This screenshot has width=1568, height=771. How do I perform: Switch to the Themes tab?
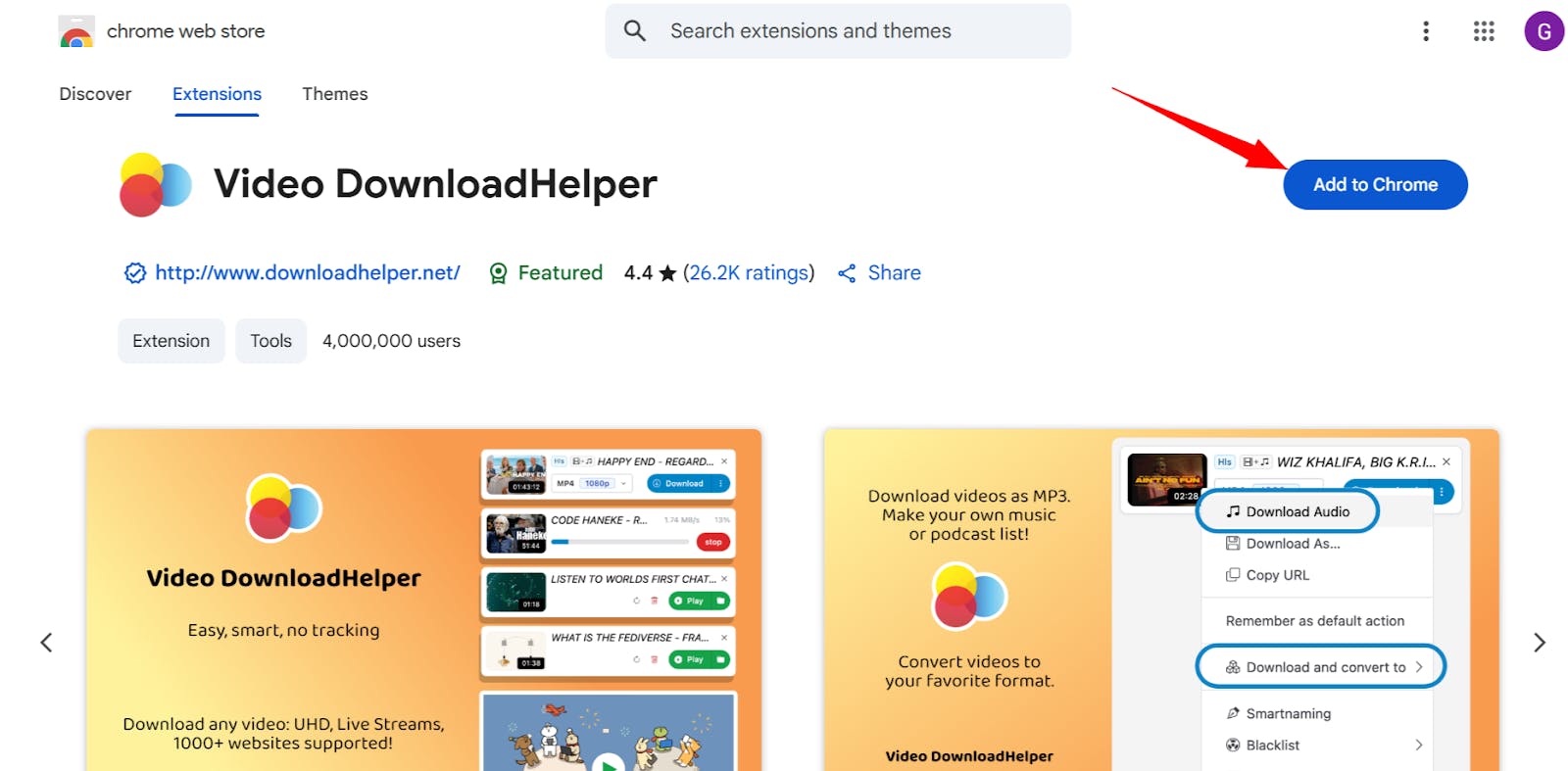click(335, 94)
